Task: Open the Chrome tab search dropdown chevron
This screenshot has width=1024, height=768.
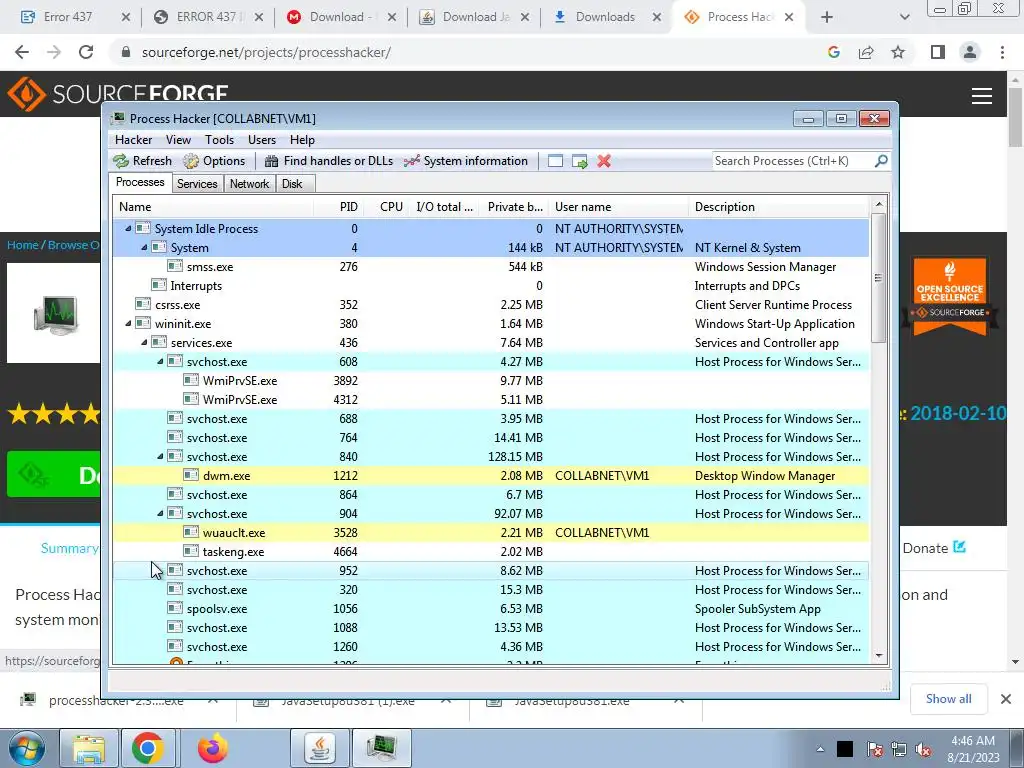Action: (904, 17)
